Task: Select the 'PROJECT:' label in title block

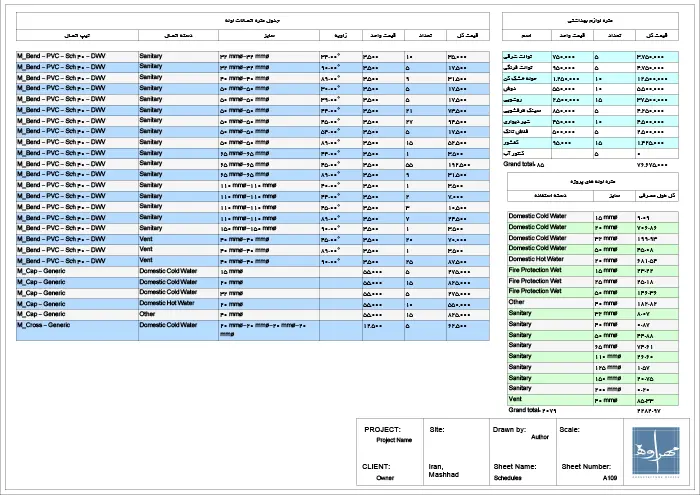Action: coord(382,430)
